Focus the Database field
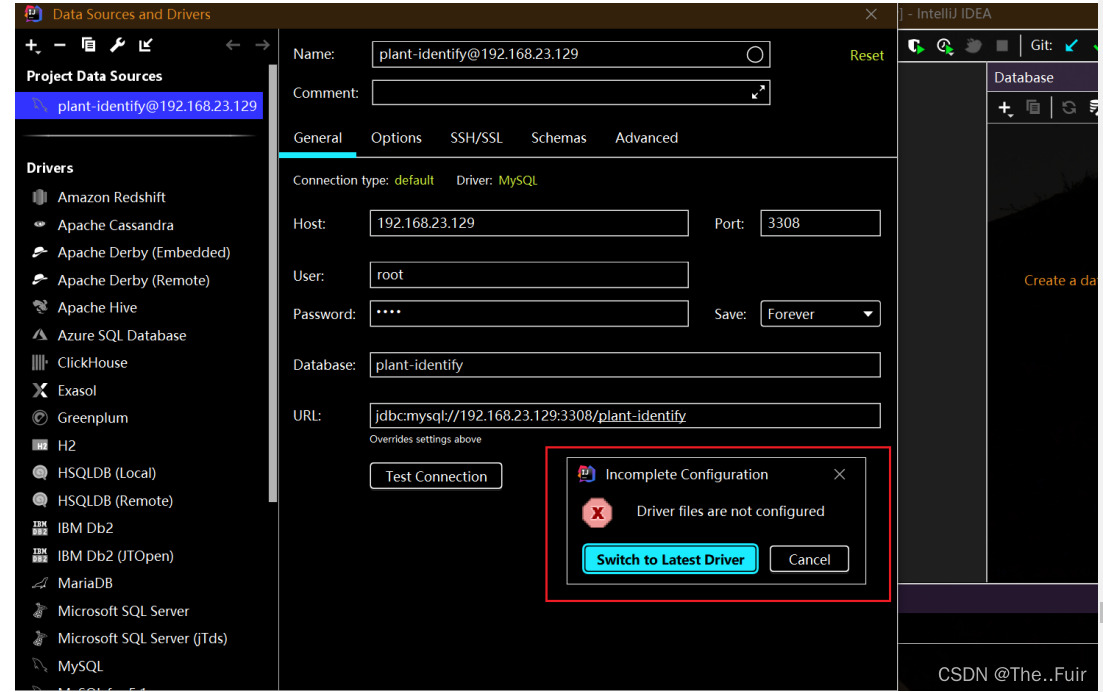The image size is (1103, 692). coord(625,365)
